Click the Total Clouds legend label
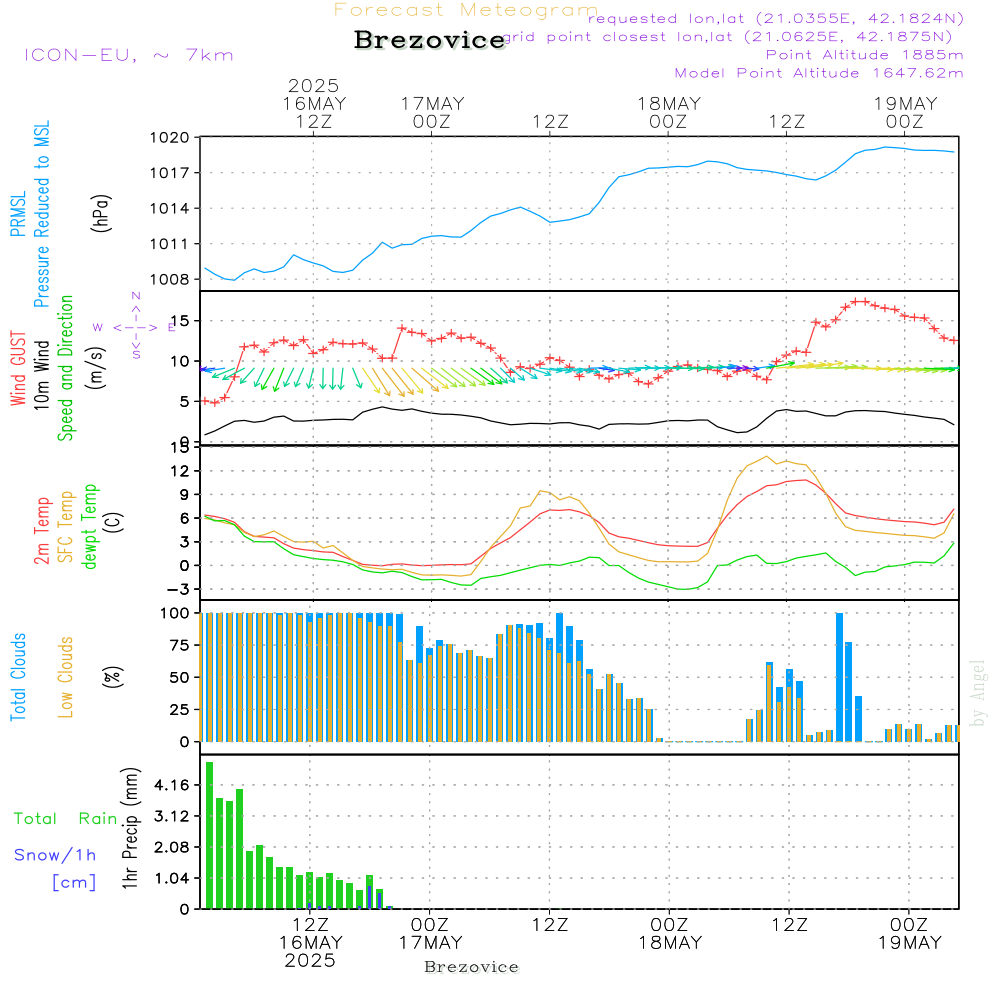This screenshot has height=1000, width=1000. pos(18,677)
